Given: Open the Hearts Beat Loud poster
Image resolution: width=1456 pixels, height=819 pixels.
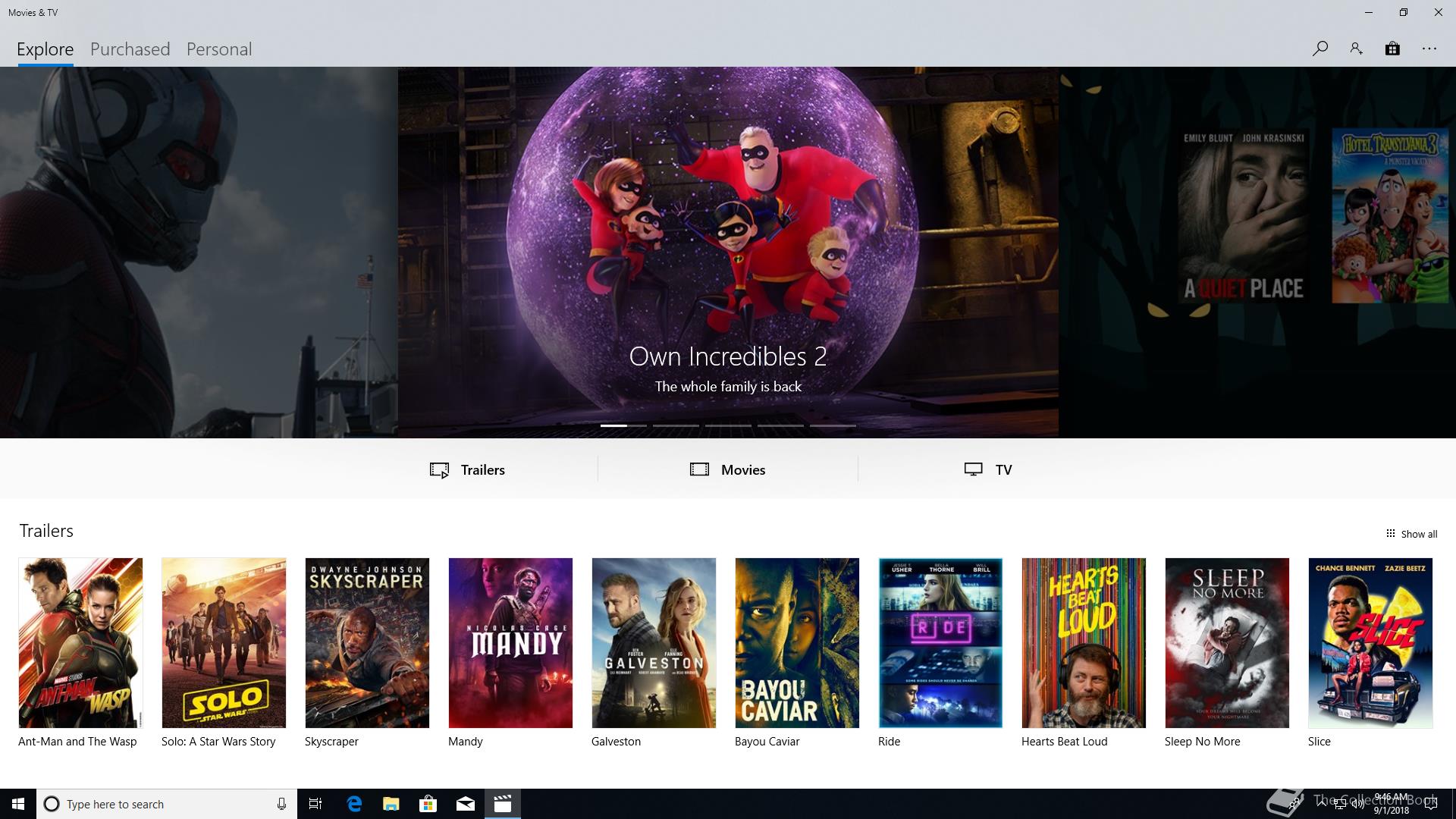Looking at the screenshot, I should coord(1084,643).
